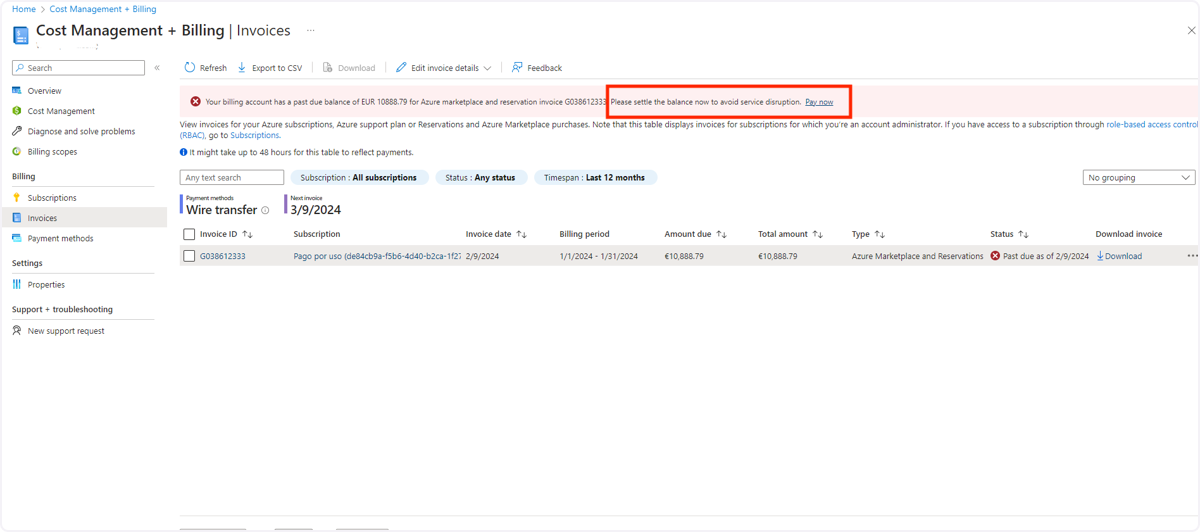Open invoice ID G038612333 link
The width and height of the screenshot is (1200, 532).
click(x=223, y=256)
